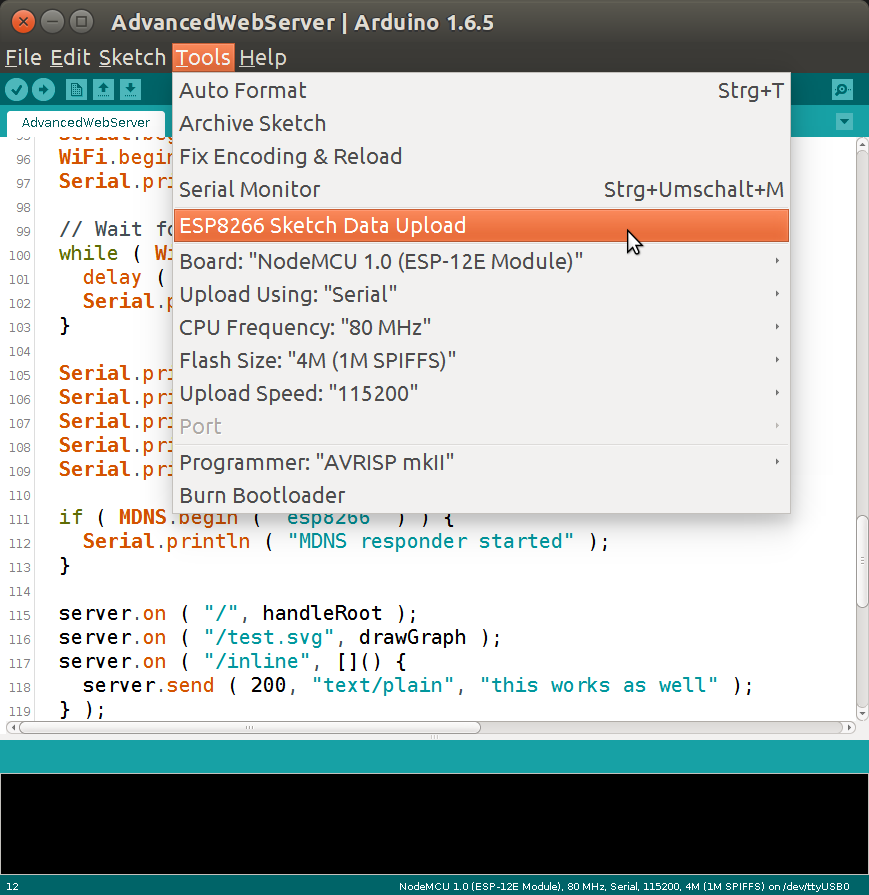The width and height of the screenshot is (869, 895).
Task: Open a sketch using the Open arrow icon
Action: coord(103,90)
